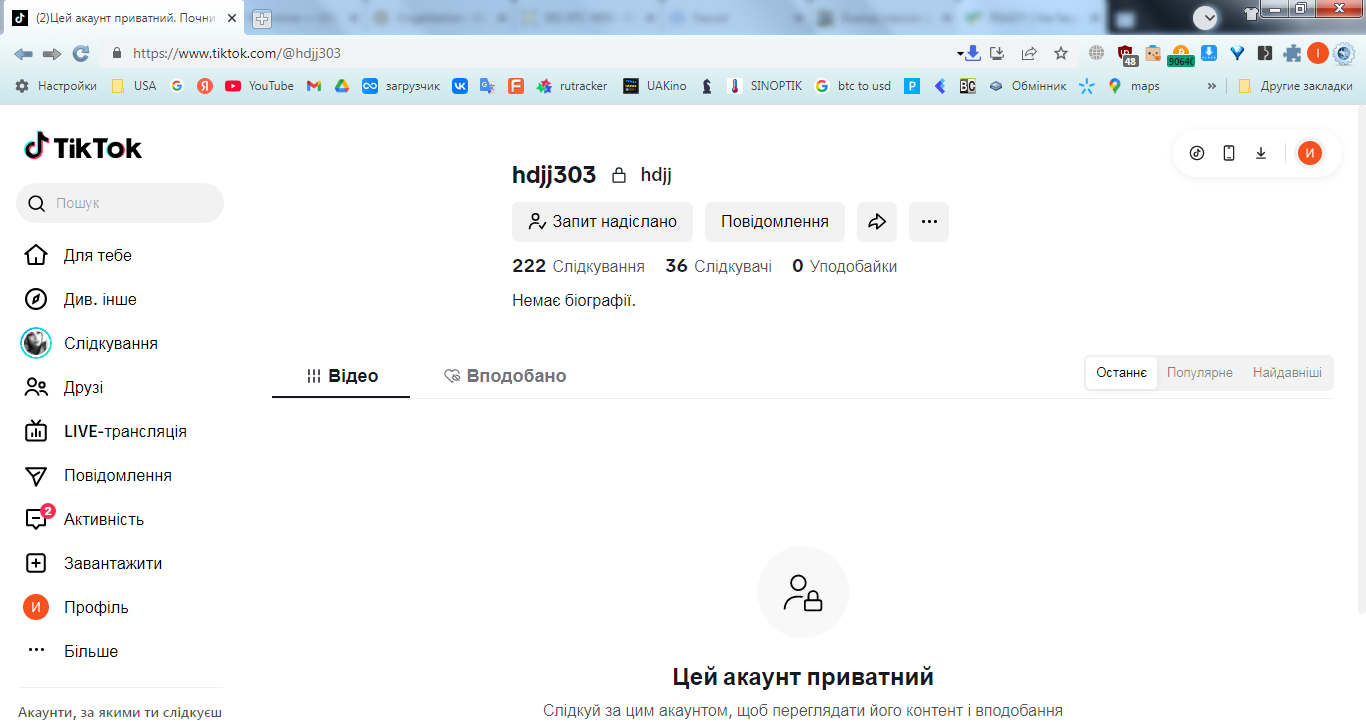
Task: Select the Відео tab
Action: point(341,376)
